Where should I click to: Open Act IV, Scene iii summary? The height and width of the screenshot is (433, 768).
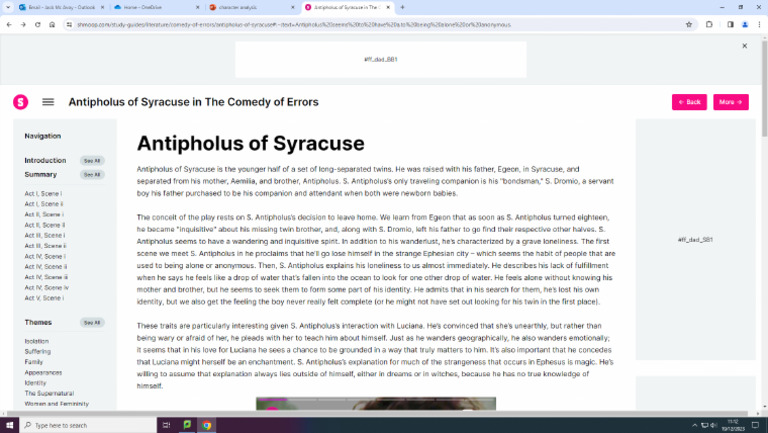[46, 277]
